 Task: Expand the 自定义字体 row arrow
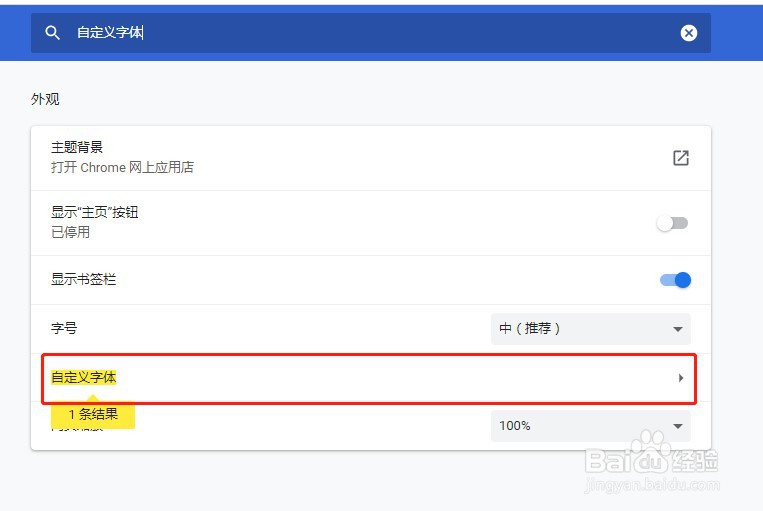click(681, 378)
